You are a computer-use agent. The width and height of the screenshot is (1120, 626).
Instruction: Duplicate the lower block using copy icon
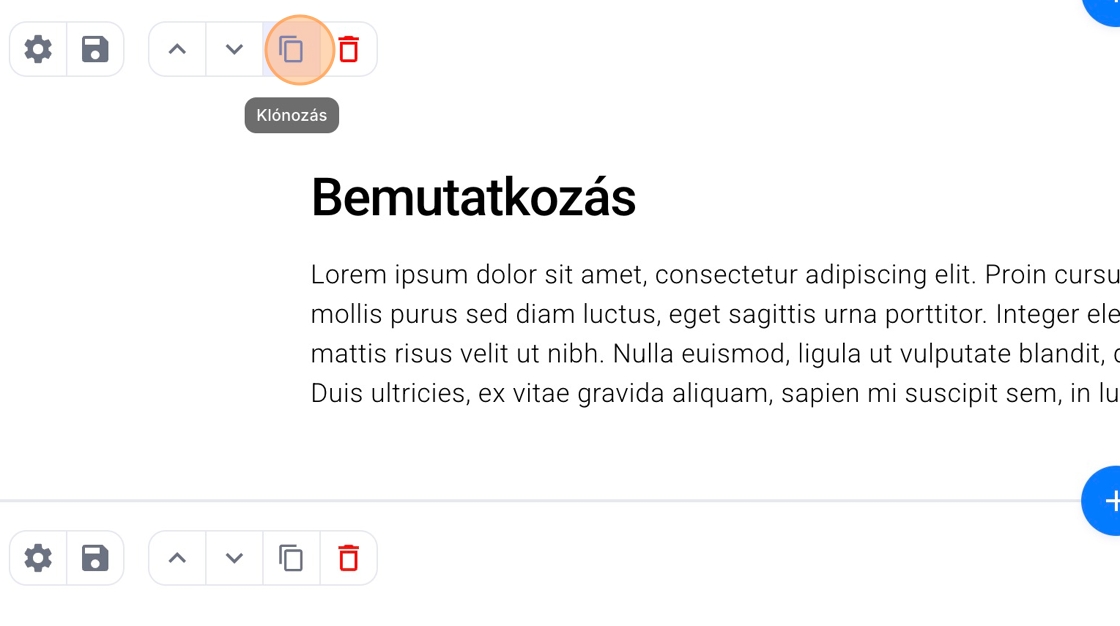click(291, 558)
